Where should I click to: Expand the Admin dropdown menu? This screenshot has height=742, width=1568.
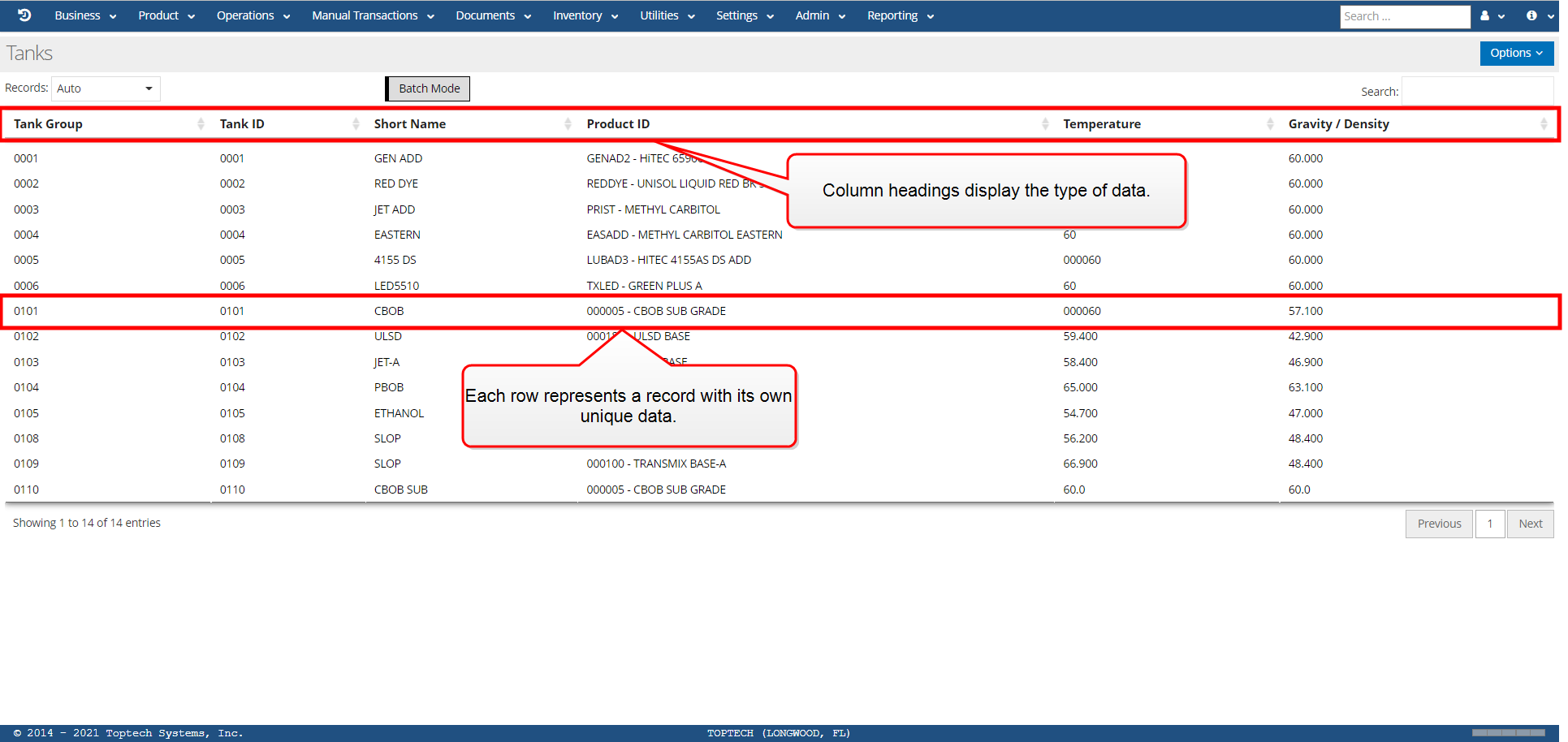[x=820, y=15]
